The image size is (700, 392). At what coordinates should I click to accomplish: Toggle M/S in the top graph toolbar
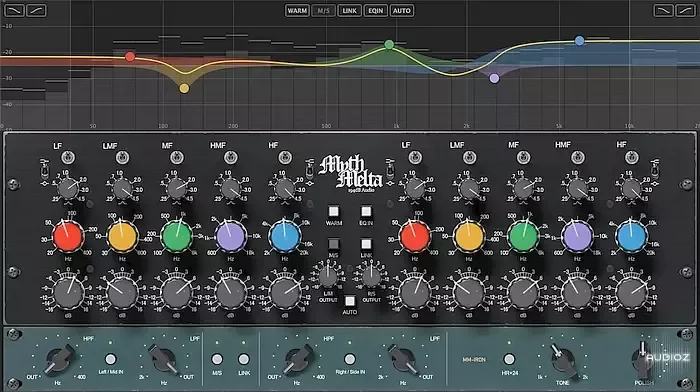[x=323, y=11]
